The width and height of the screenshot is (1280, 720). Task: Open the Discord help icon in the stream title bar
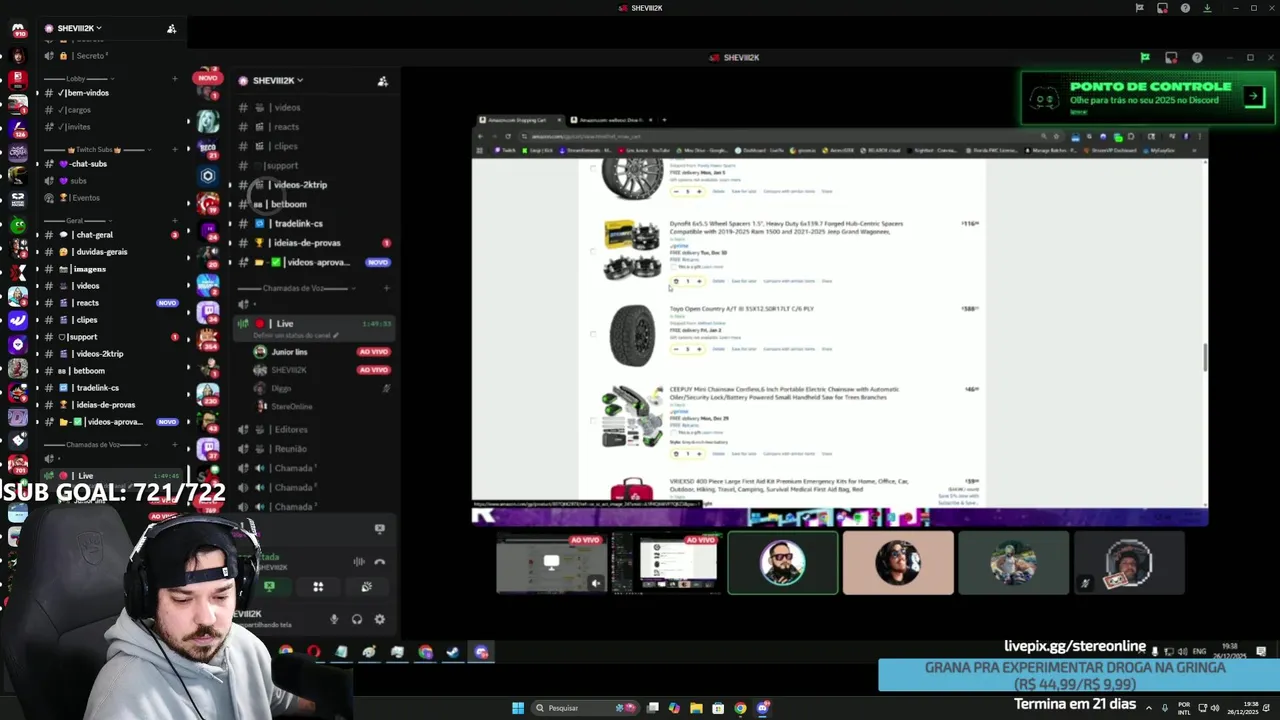(1197, 58)
